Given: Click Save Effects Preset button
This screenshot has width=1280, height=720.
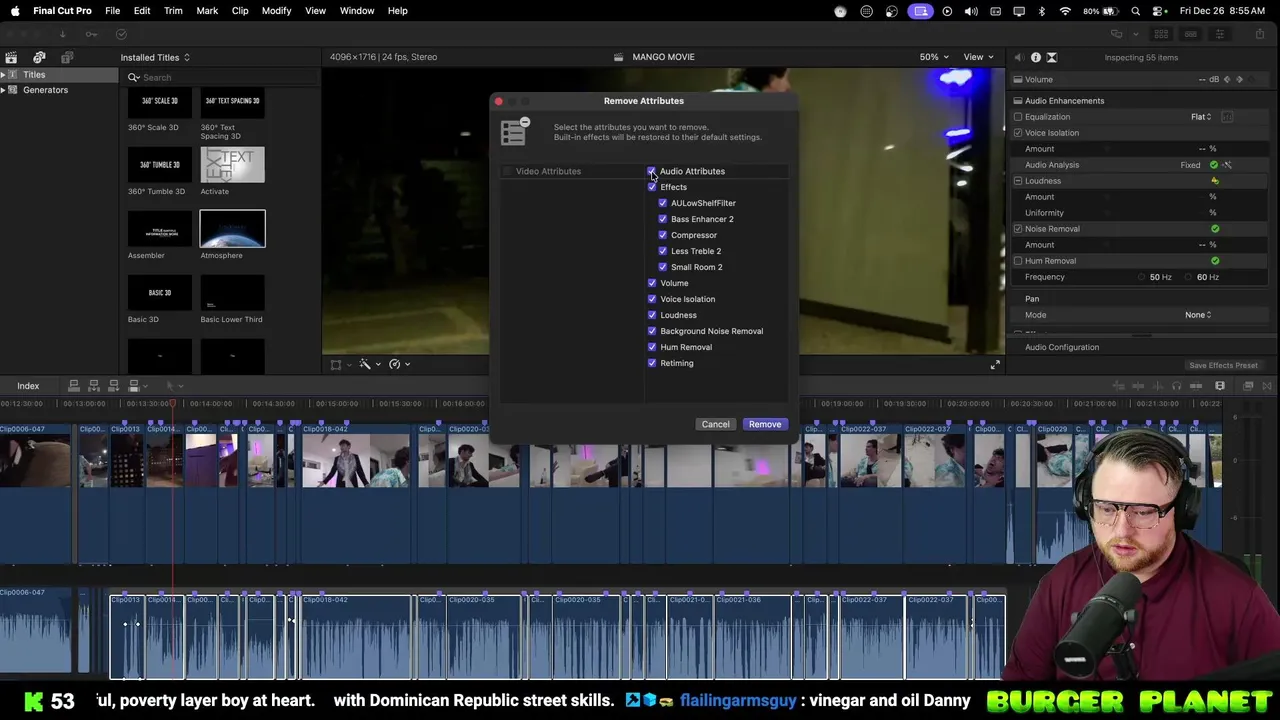Looking at the screenshot, I should [1223, 365].
